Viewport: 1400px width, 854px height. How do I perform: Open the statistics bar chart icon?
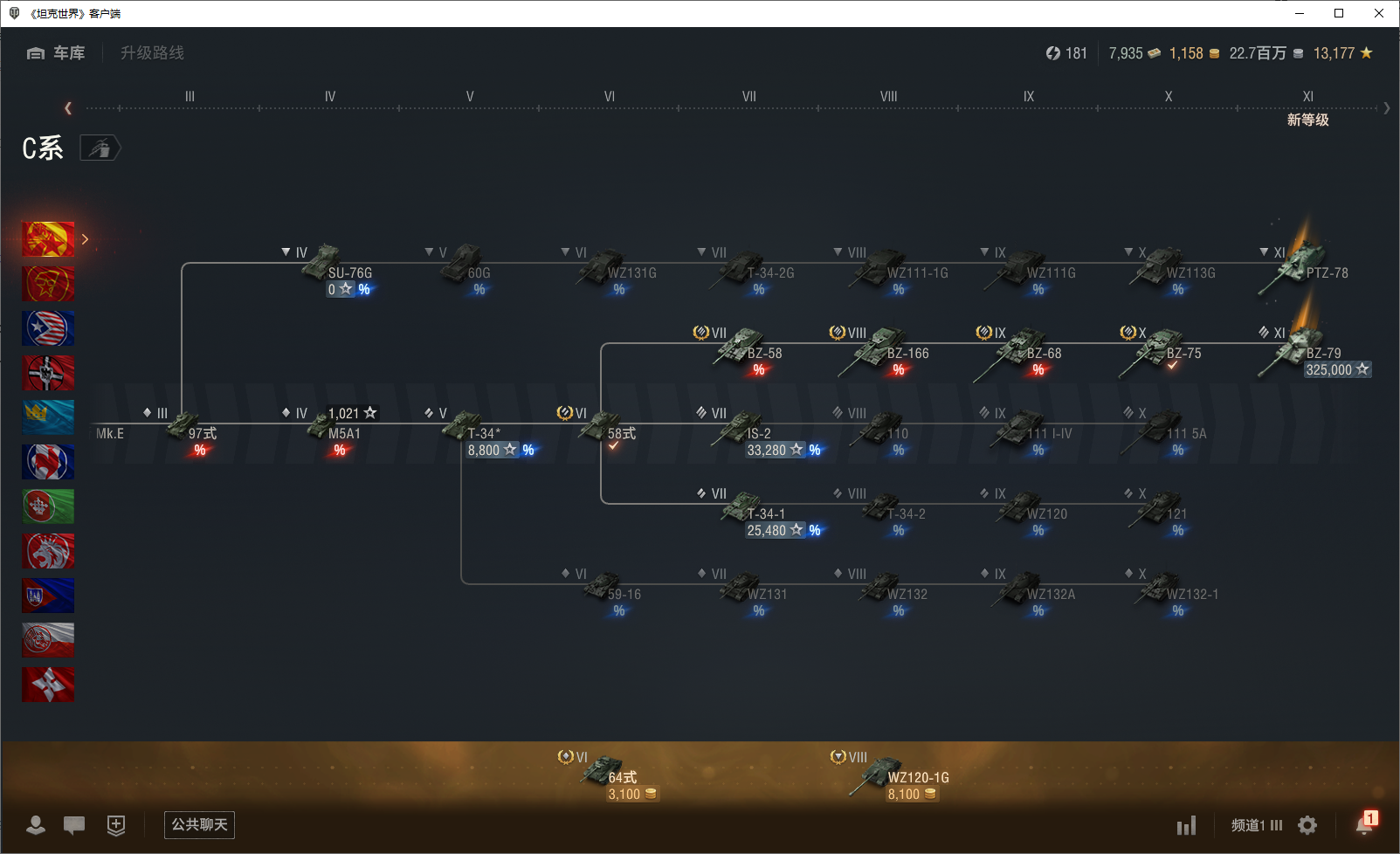tap(1186, 825)
